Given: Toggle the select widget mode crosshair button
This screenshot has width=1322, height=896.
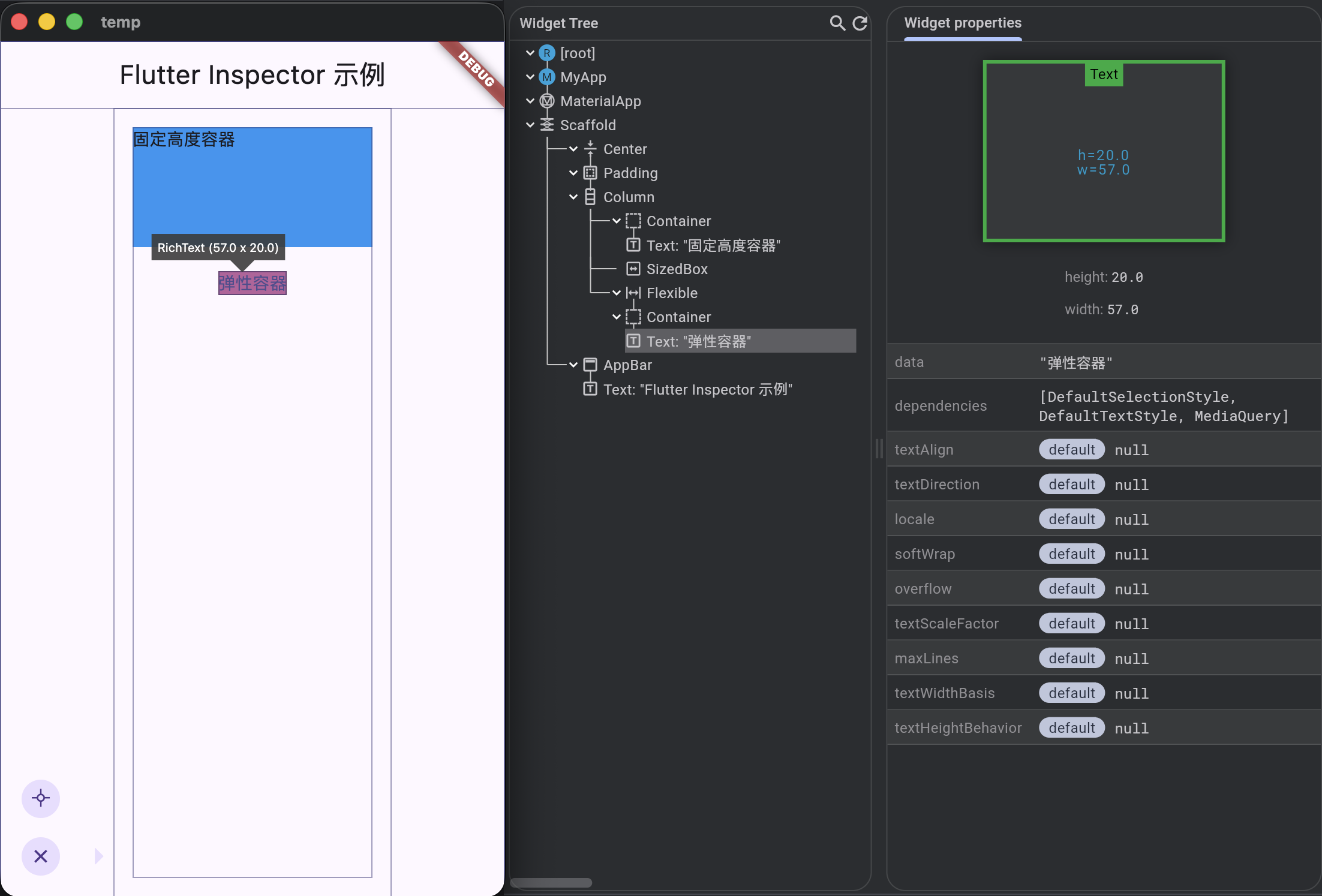Looking at the screenshot, I should click(x=41, y=798).
